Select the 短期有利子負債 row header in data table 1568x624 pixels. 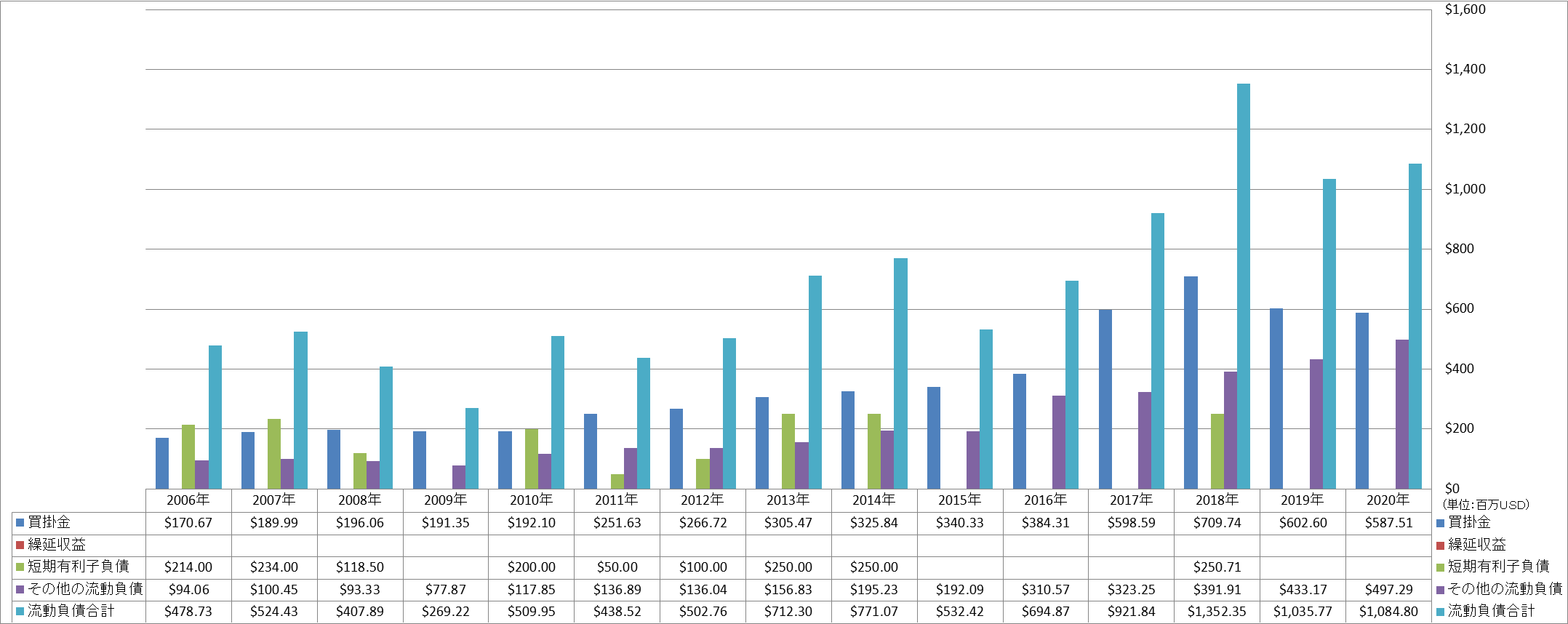click(x=79, y=567)
